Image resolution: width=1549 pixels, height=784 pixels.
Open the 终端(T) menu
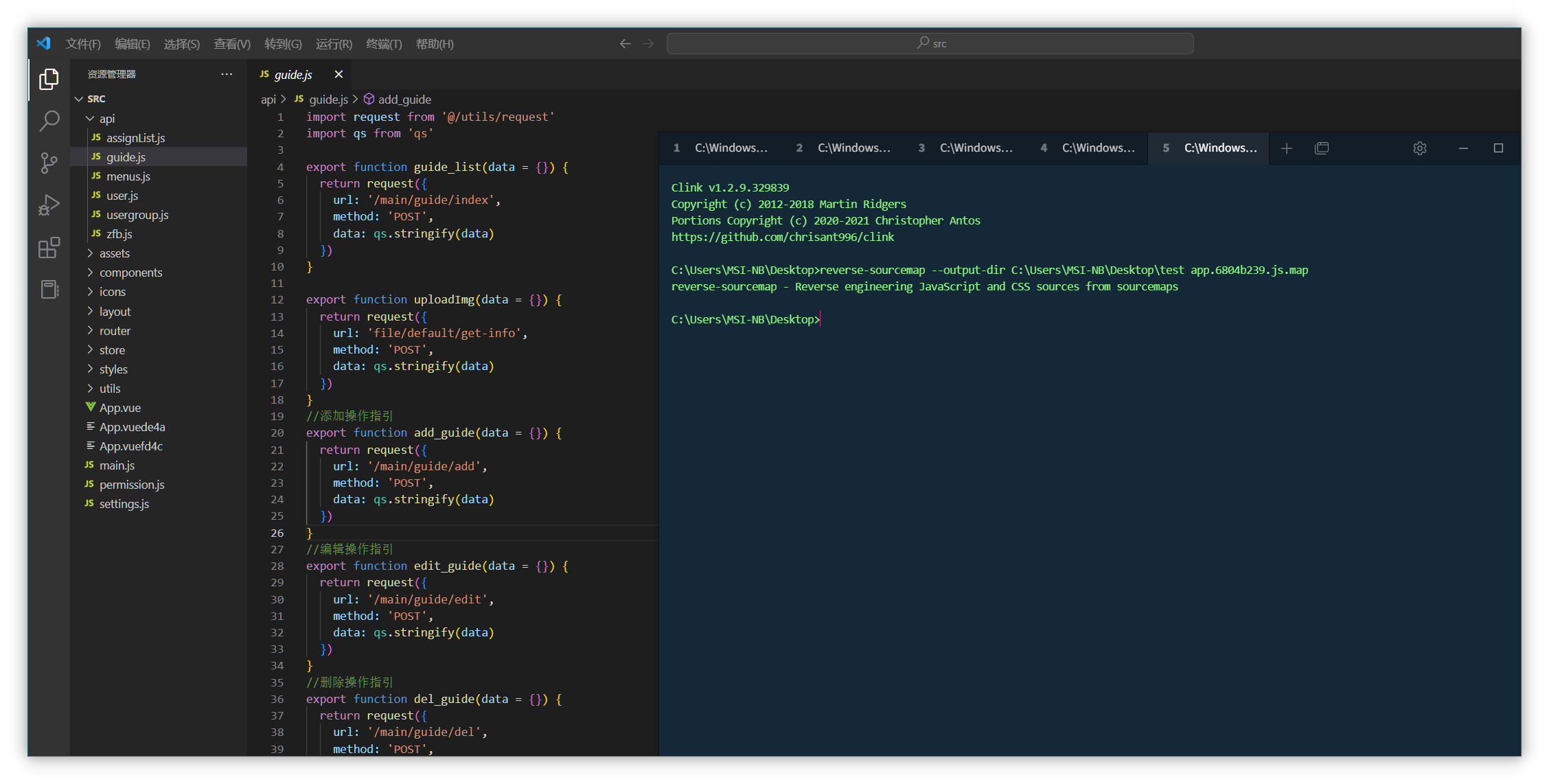click(384, 44)
